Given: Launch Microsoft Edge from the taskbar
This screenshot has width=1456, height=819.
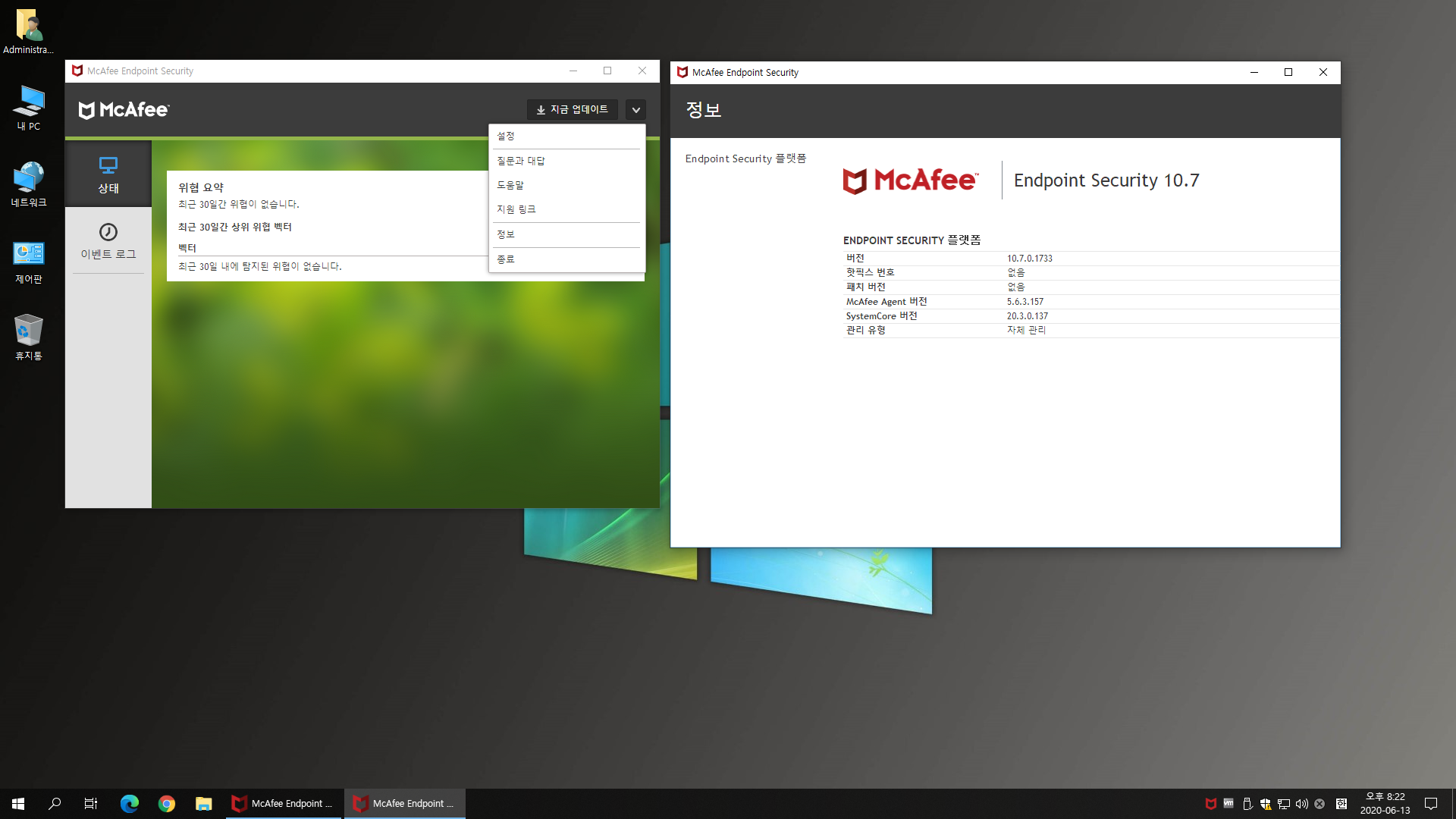Looking at the screenshot, I should pos(130,804).
